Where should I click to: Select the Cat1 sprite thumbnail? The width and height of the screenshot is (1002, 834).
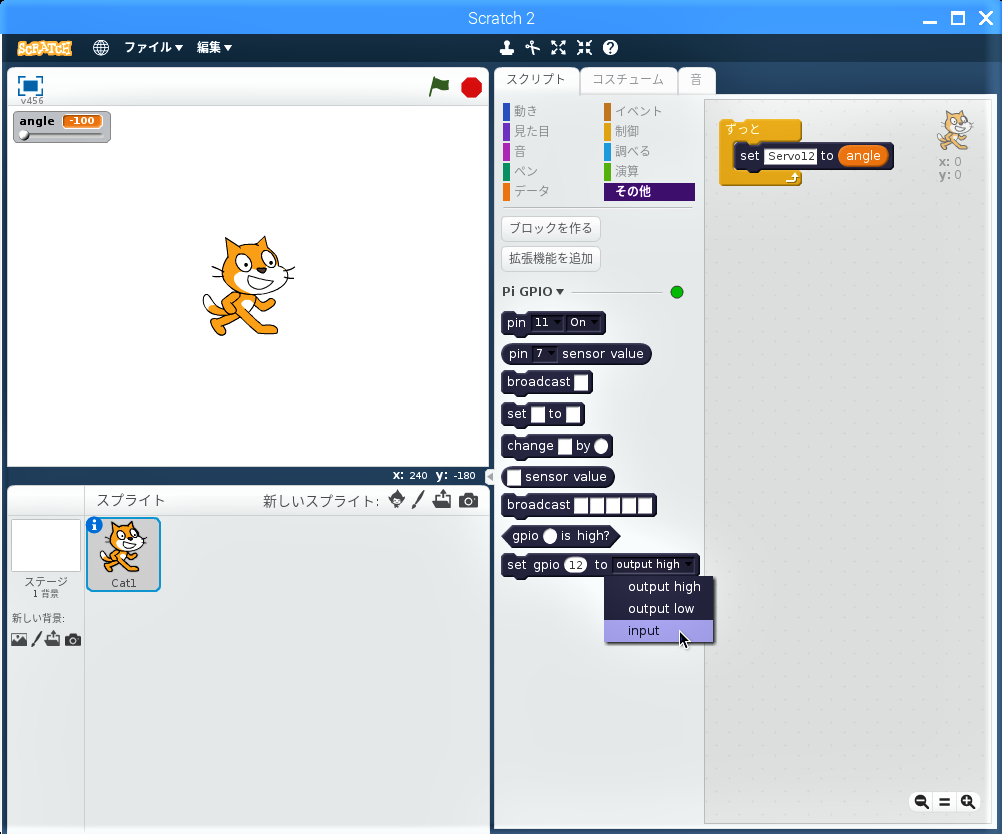pos(123,555)
